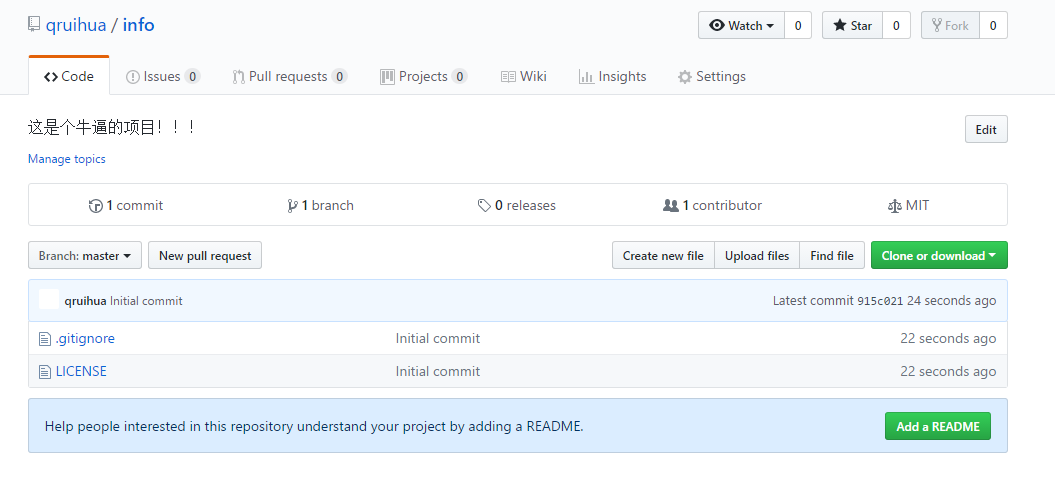This screenshot has width=1055, height=478.
Task: Go to the Settings tab
Action: [711, 76]
